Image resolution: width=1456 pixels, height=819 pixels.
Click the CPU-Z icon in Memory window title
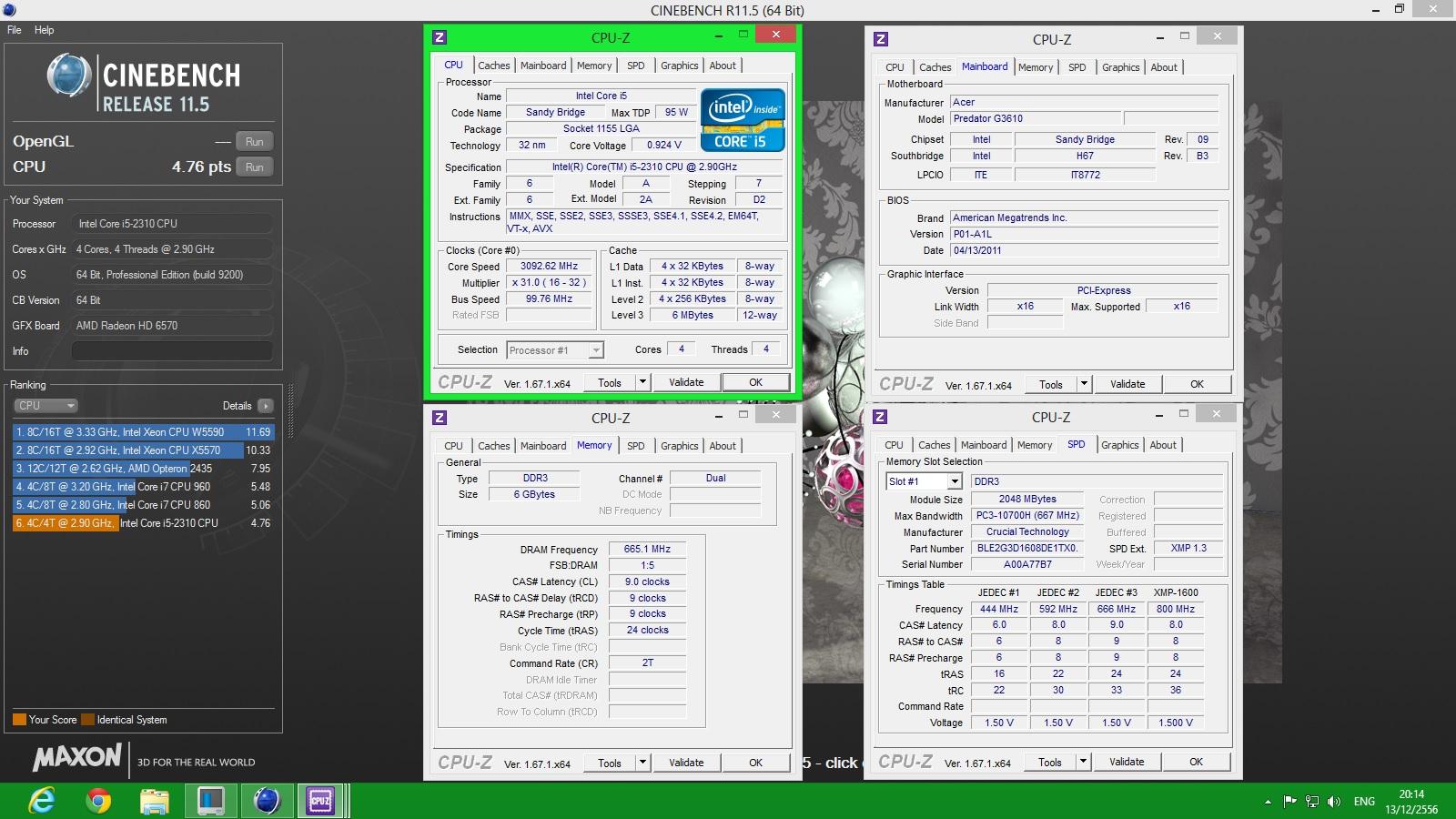click(x=440, y=418)
